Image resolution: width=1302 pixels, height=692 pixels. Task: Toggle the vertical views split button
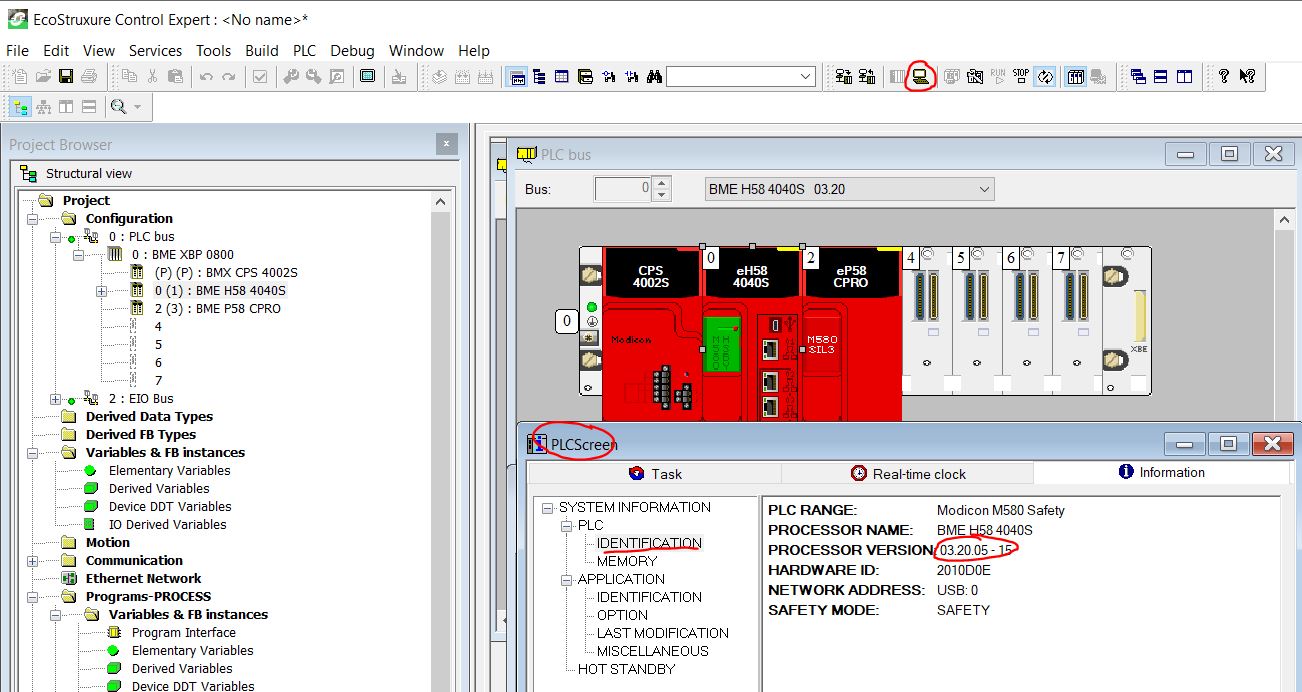pos(66,106)
